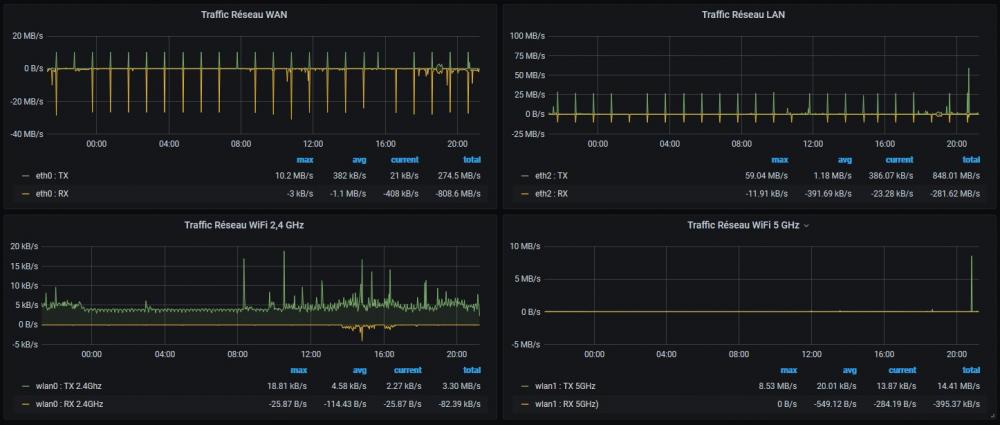Viewport: 1000px width, 425px height.
Task: Open the Traffic Réseau LAN panel title menu
Action: [x=742, y=15]
